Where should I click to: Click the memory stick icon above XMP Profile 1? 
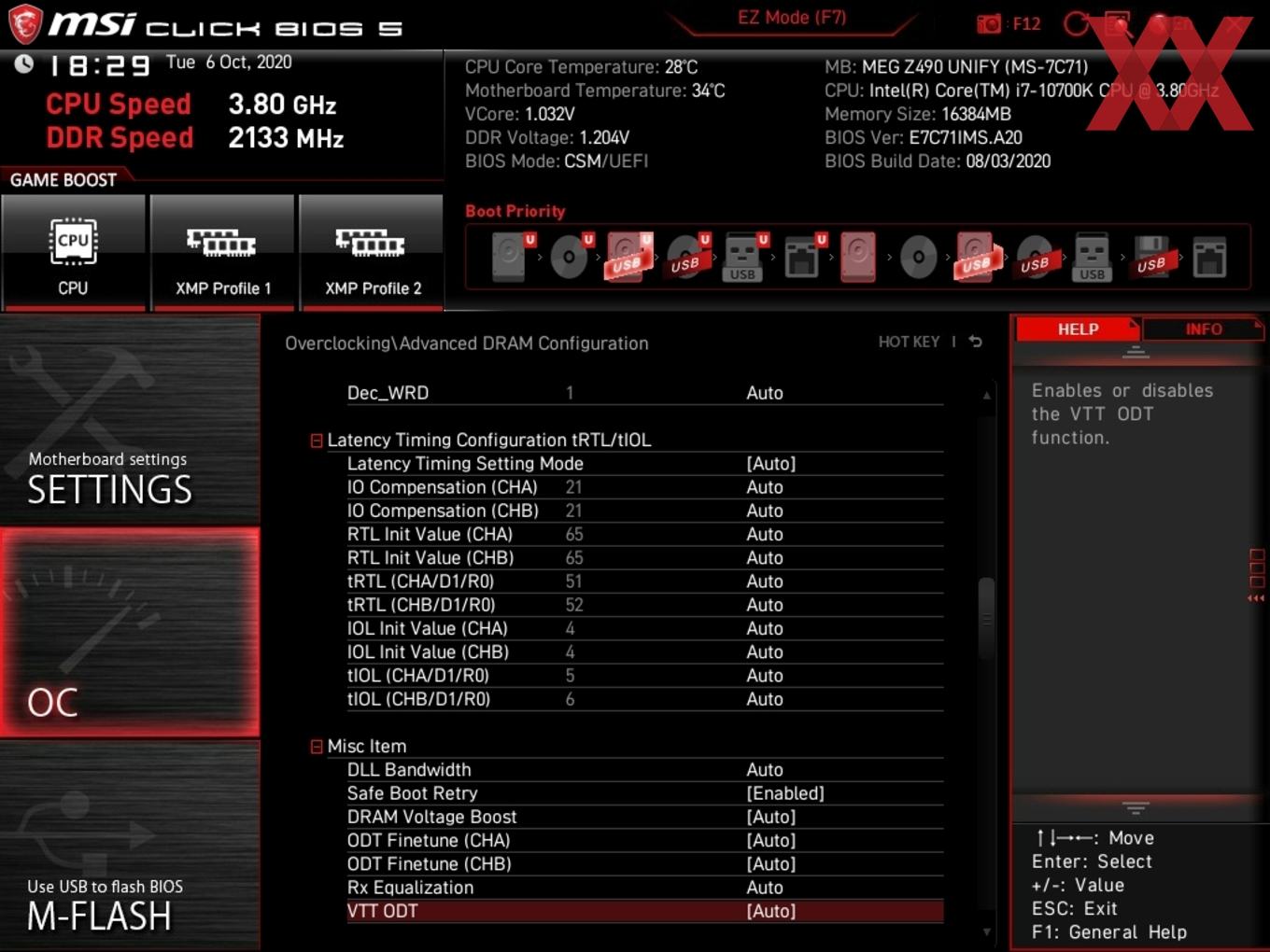tap(221, 243)
